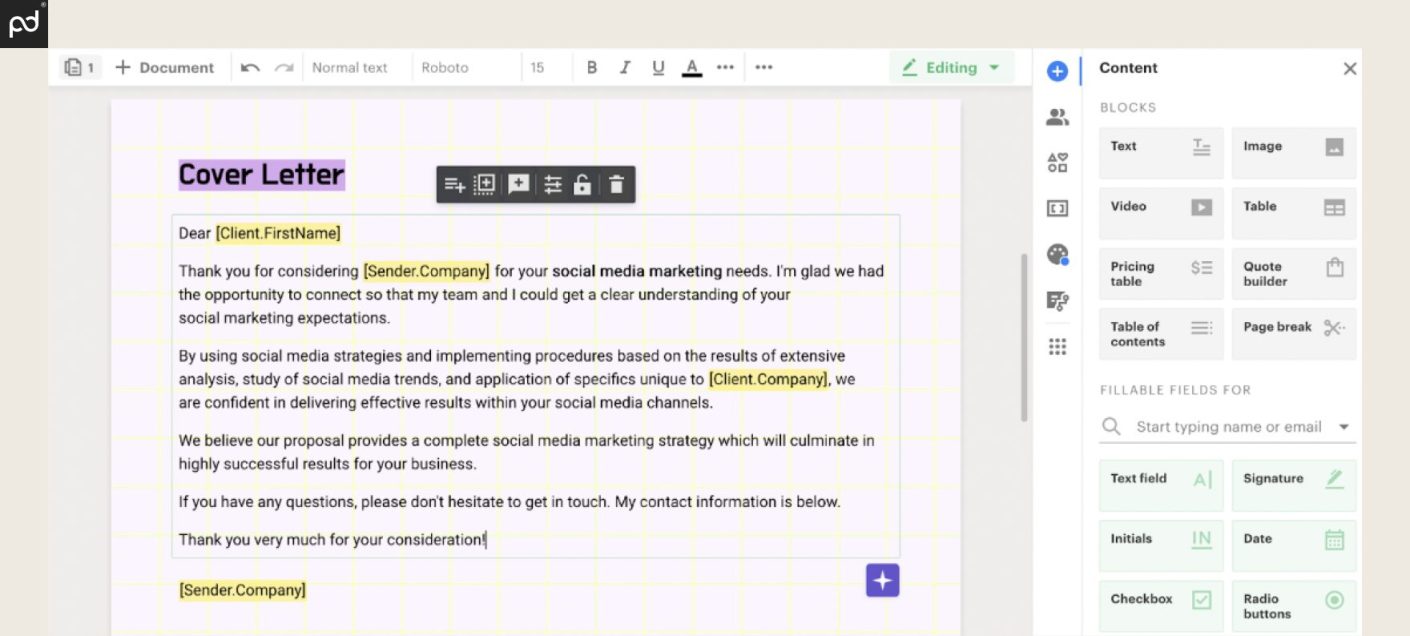Toggle underline formatting
Image resolution: width=1410 pixels, height=636 pixels.
pos(658,68)
